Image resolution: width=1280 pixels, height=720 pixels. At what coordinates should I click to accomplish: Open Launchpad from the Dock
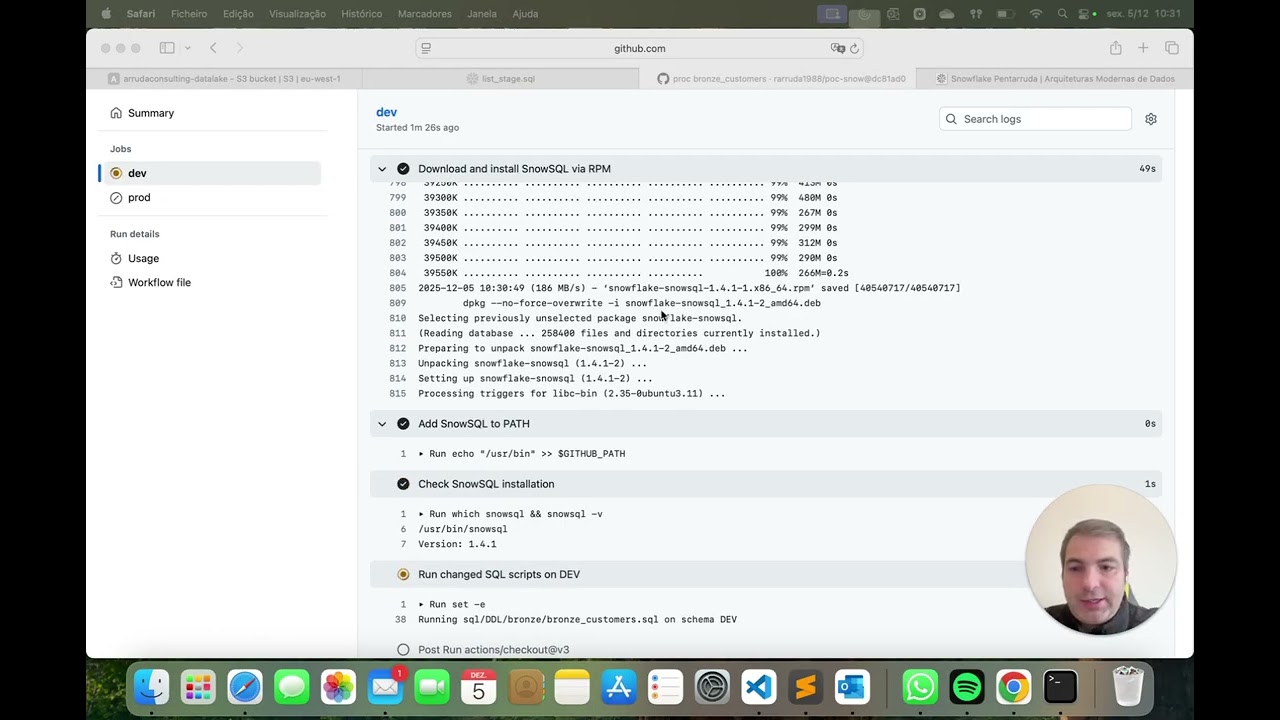pyautogui.click(x=198, y=687)
